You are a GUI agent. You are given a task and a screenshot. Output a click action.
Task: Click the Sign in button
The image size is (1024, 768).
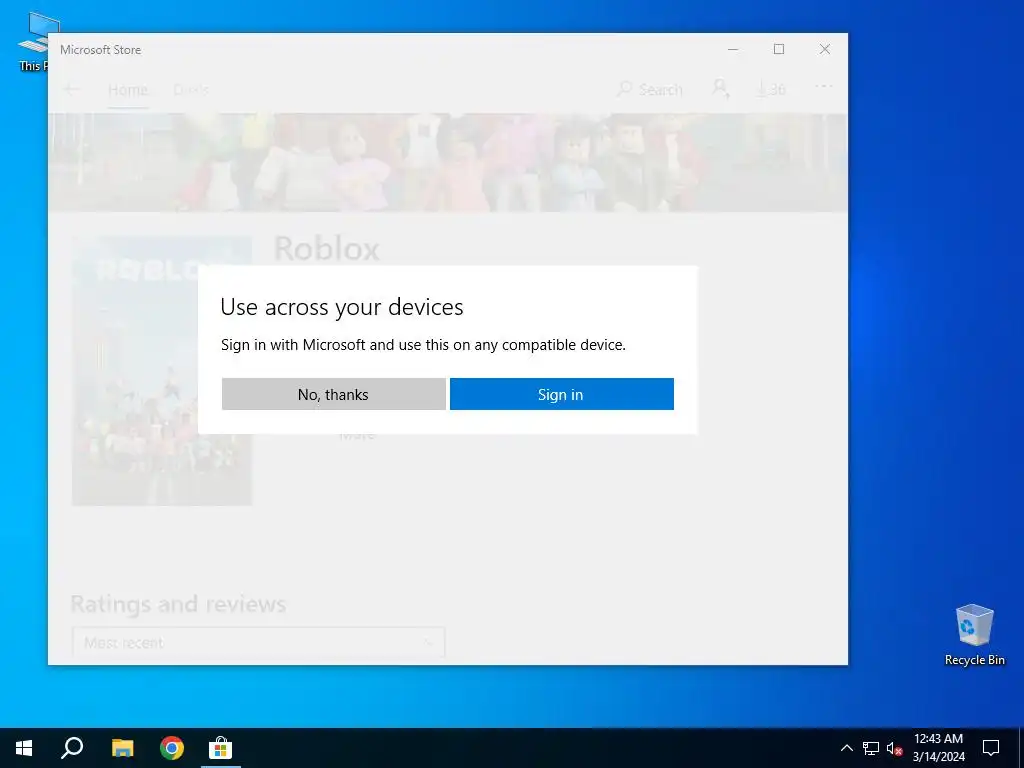click(x=562, y=394)
